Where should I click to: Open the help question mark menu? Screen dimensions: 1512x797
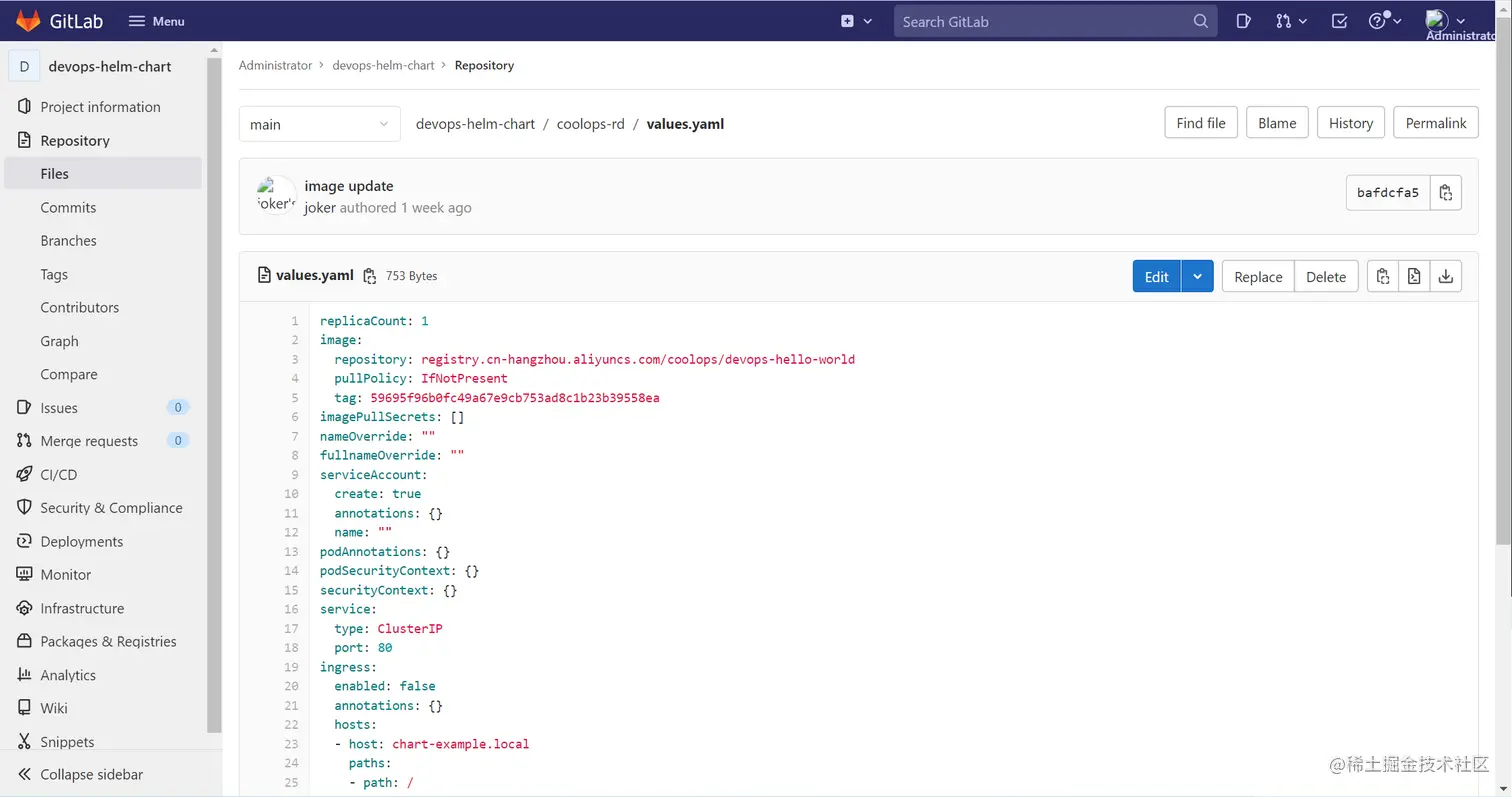coord(1385,21)
